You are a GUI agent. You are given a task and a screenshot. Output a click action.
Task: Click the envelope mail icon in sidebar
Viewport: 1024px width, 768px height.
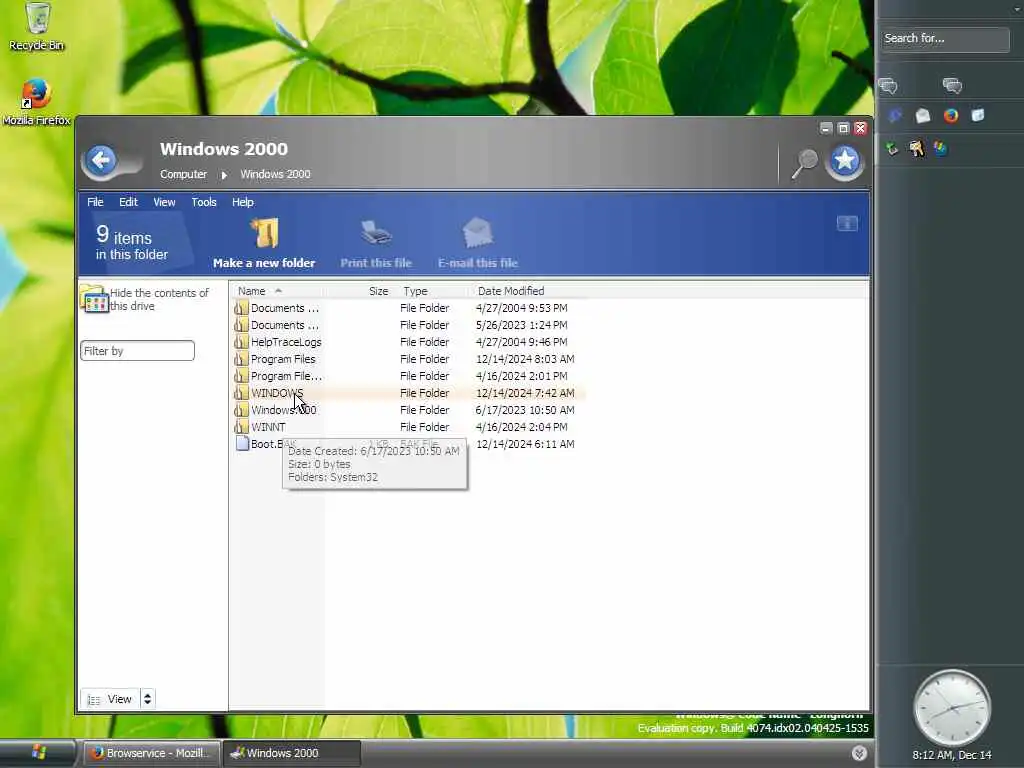click(923, 116)
